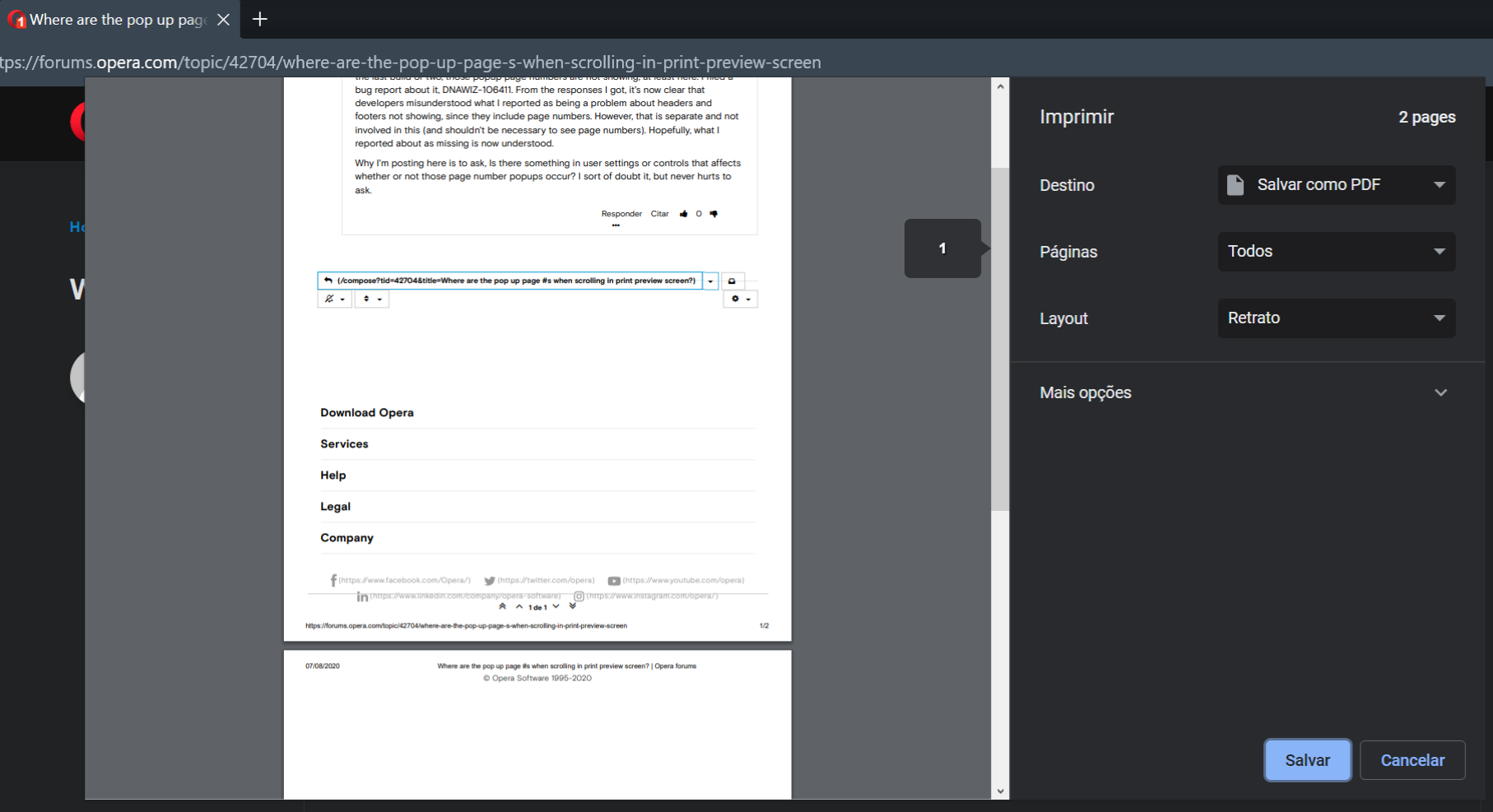Click the Services footer heading
Image resolution: width=1493 pixels, height=812 pixels.
point(344,444)
